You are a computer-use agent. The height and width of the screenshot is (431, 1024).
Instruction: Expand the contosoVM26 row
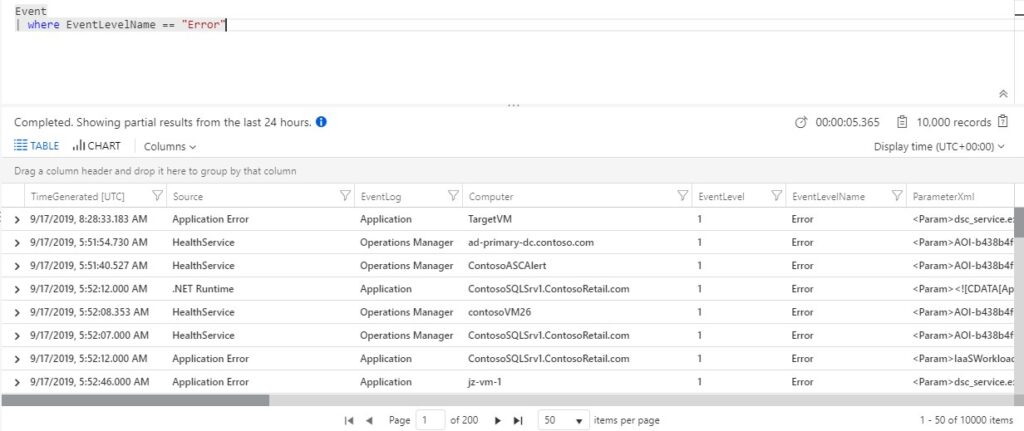click(x=18, y=312)
